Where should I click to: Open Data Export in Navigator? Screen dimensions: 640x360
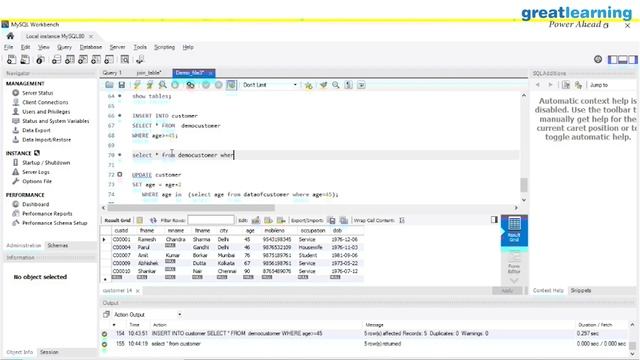click(36, 130)
